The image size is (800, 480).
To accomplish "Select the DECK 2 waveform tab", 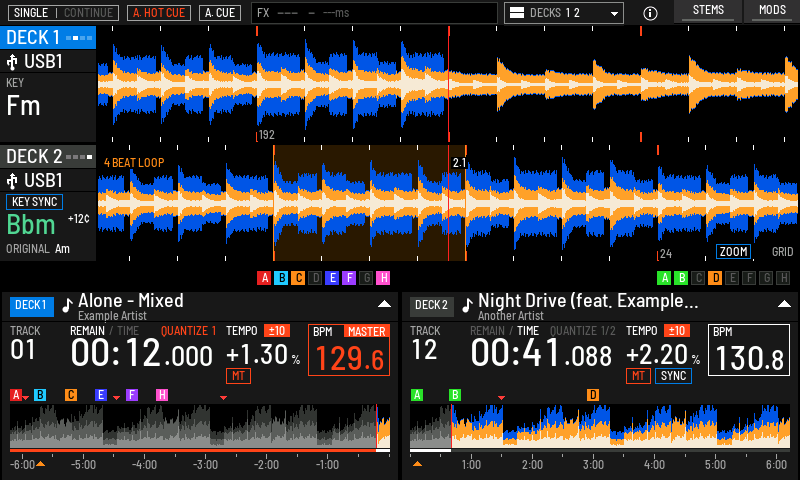I will tap(48, 157).
